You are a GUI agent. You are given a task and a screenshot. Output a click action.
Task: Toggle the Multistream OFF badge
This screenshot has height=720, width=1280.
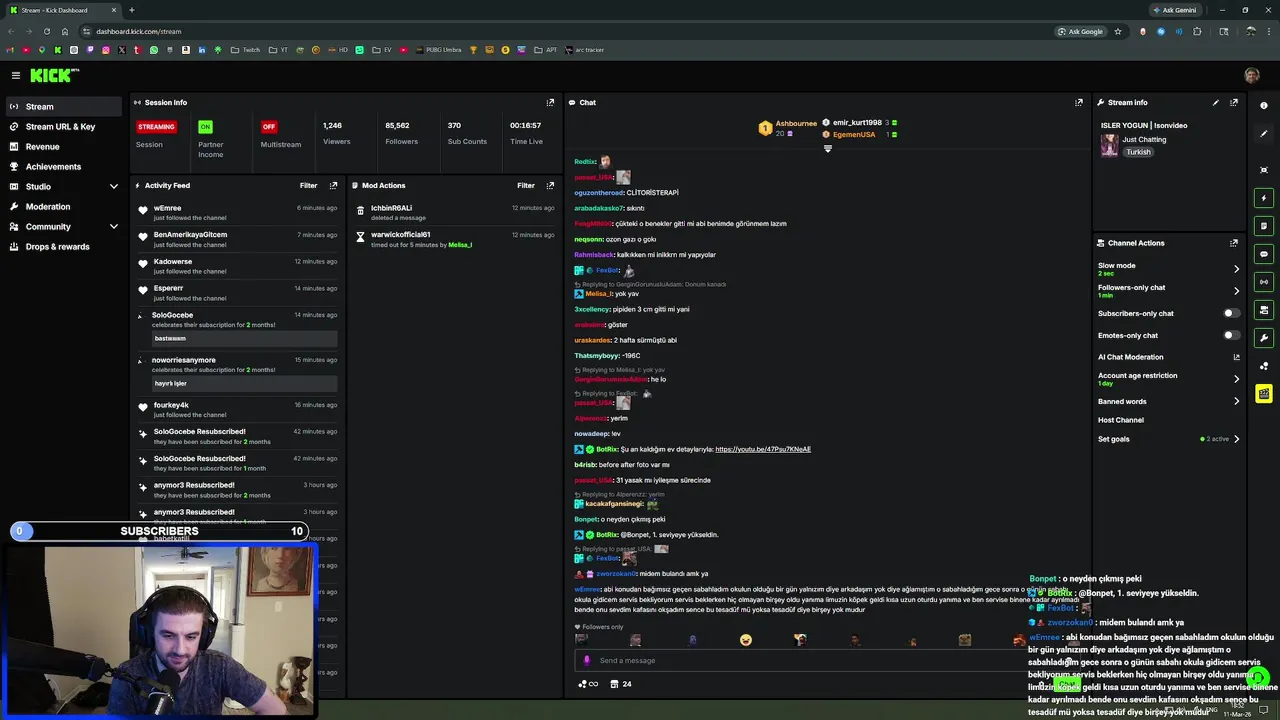[x=268, y=127]
